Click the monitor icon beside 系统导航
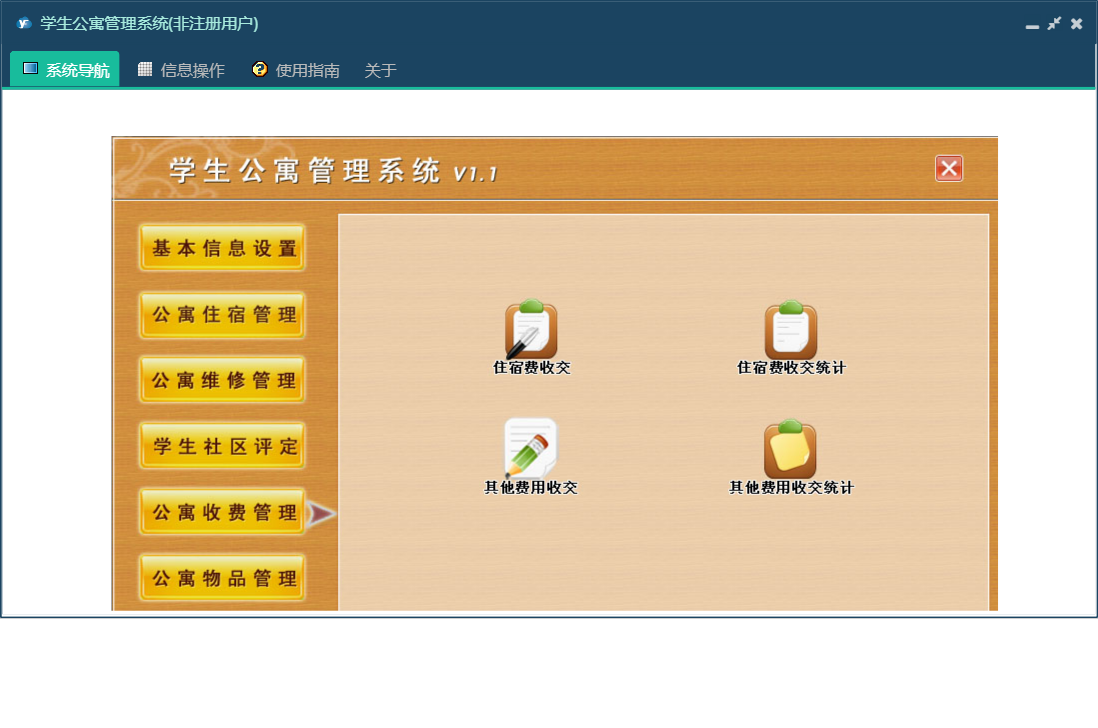Image resolution: width=1098 pixels, height=728 pixels. click(30, 68)
